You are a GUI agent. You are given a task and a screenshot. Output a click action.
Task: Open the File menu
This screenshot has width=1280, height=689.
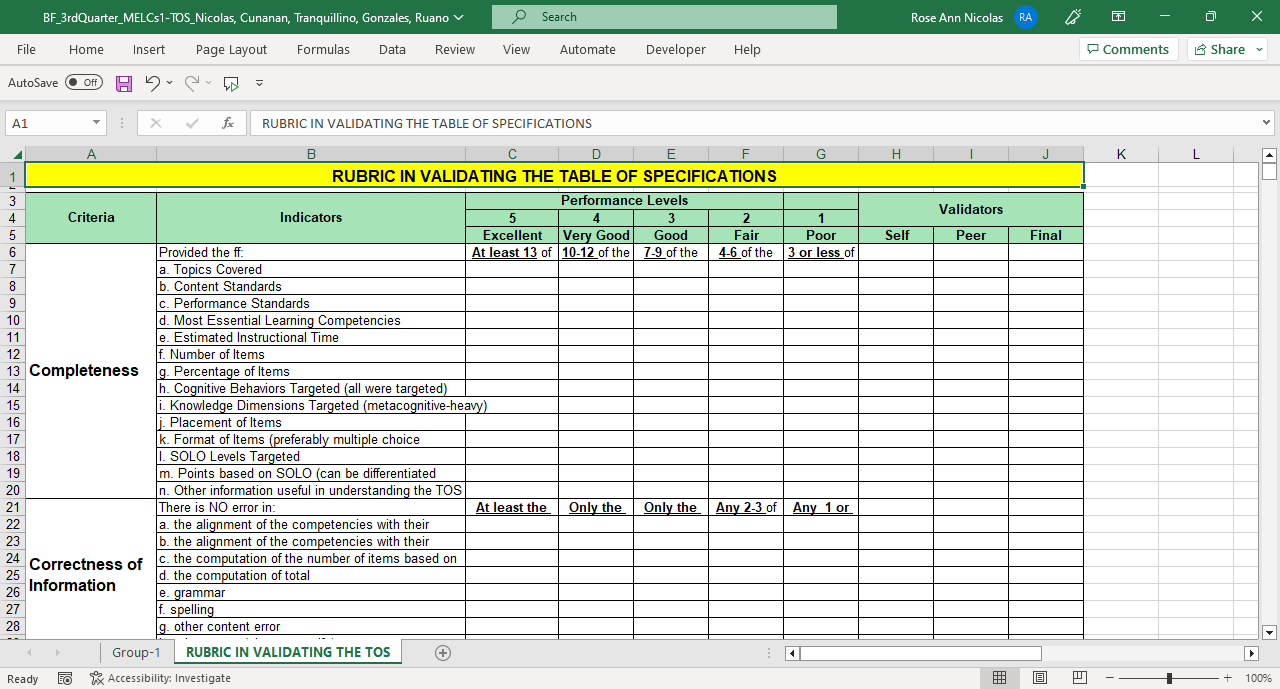tap(26, 49)
